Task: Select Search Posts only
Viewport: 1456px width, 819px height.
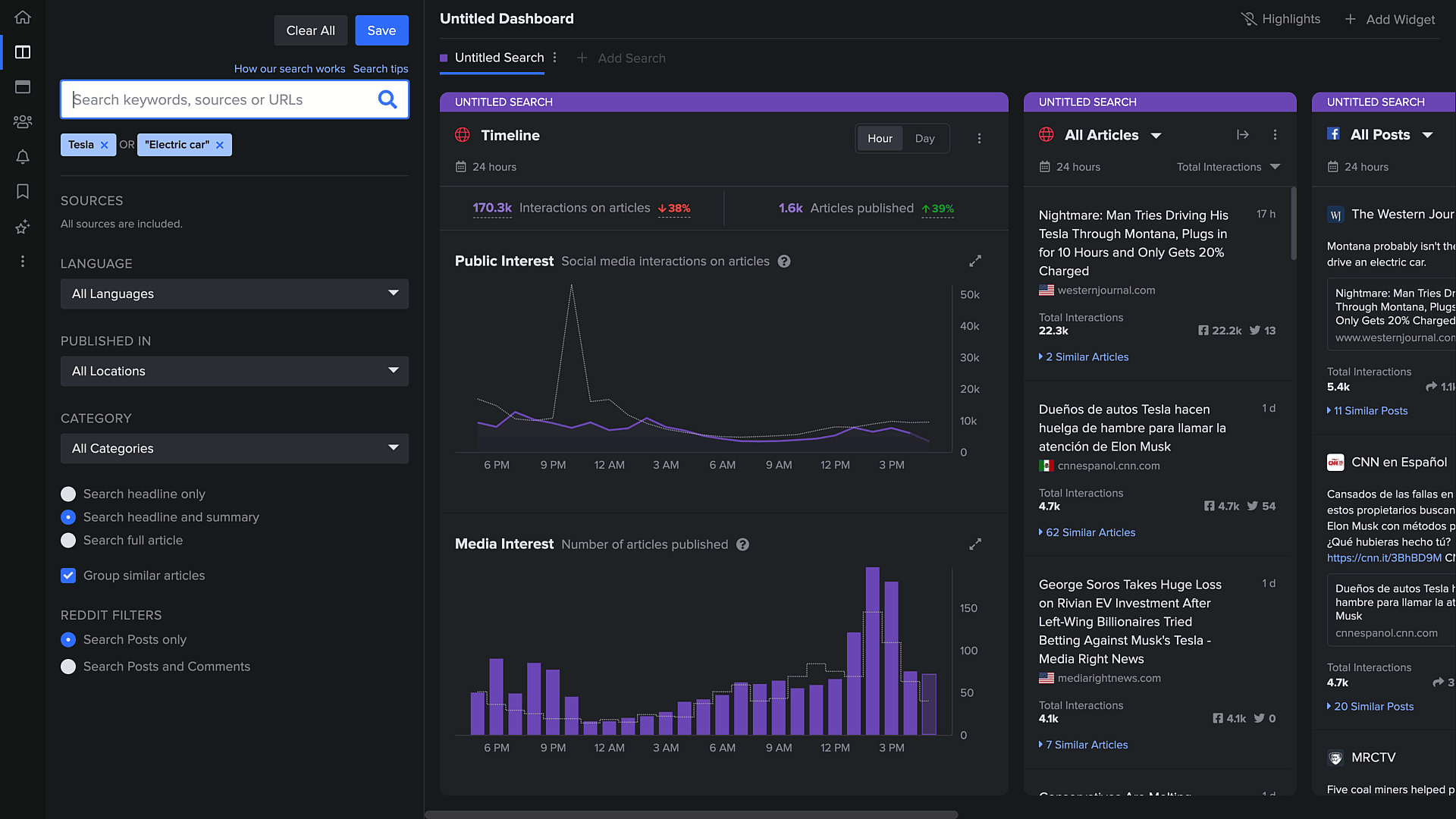Action: (68, 640)
